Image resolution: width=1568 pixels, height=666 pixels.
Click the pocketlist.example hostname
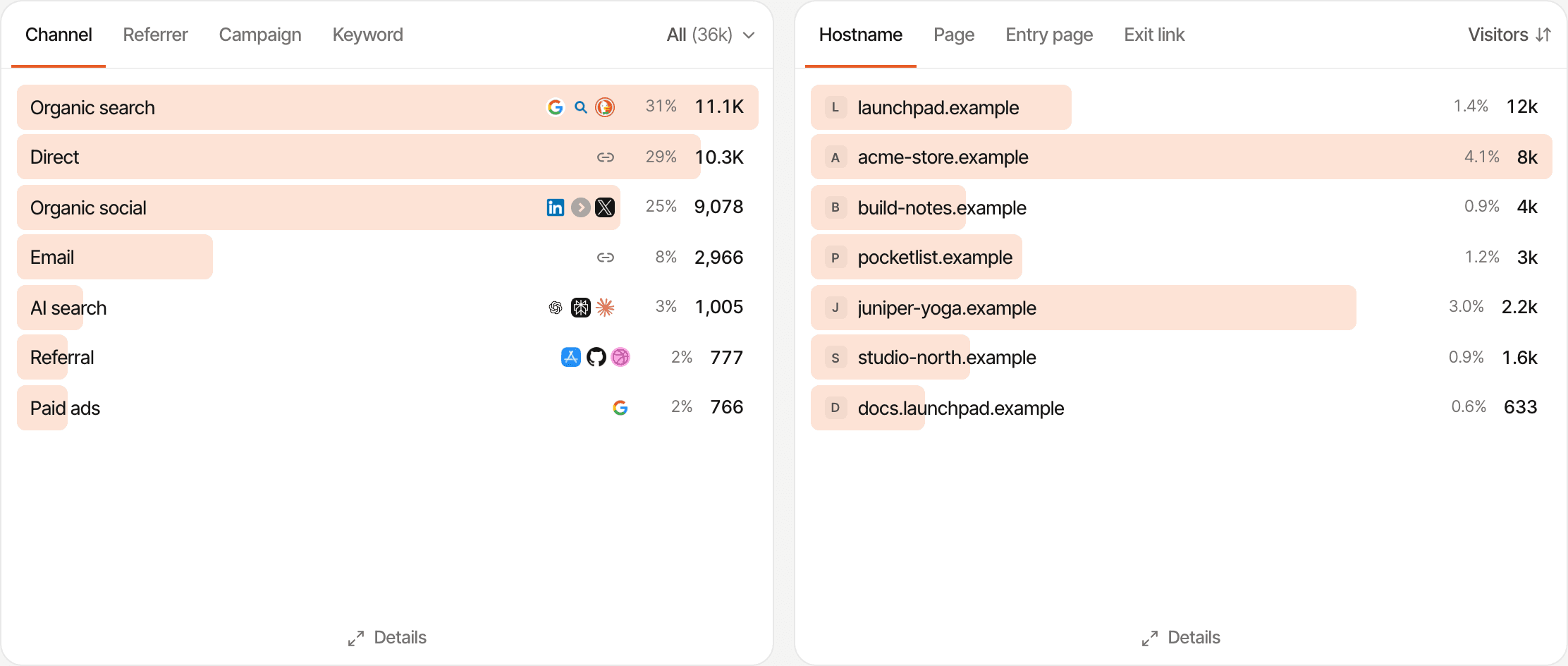click(x=935, y=258)
